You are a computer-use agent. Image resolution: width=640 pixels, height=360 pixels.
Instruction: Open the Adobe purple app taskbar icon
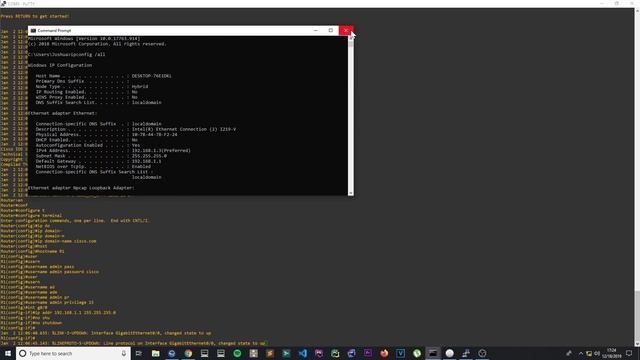[368, 353]
